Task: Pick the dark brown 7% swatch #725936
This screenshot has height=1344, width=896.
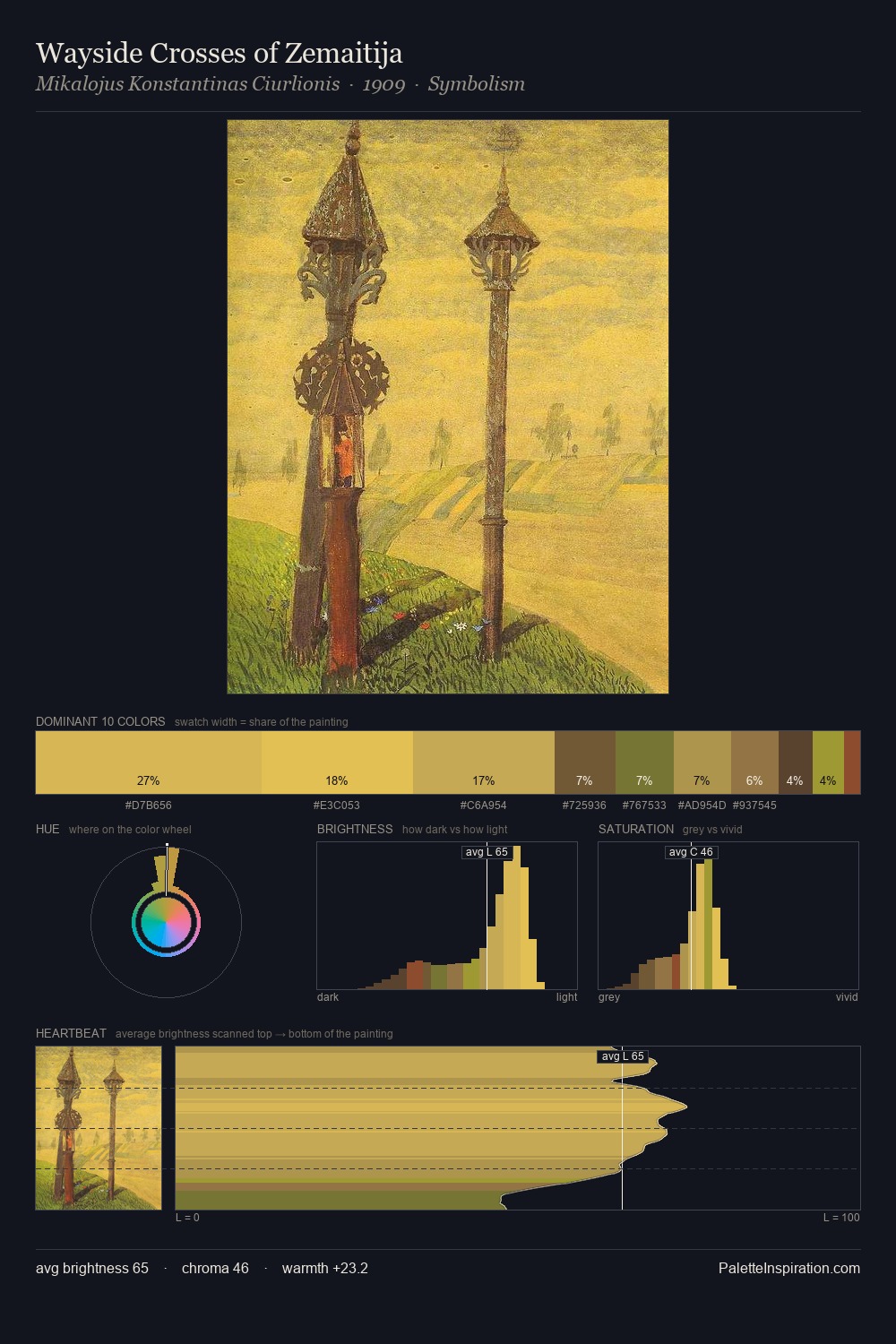Action: click(585, 762)
